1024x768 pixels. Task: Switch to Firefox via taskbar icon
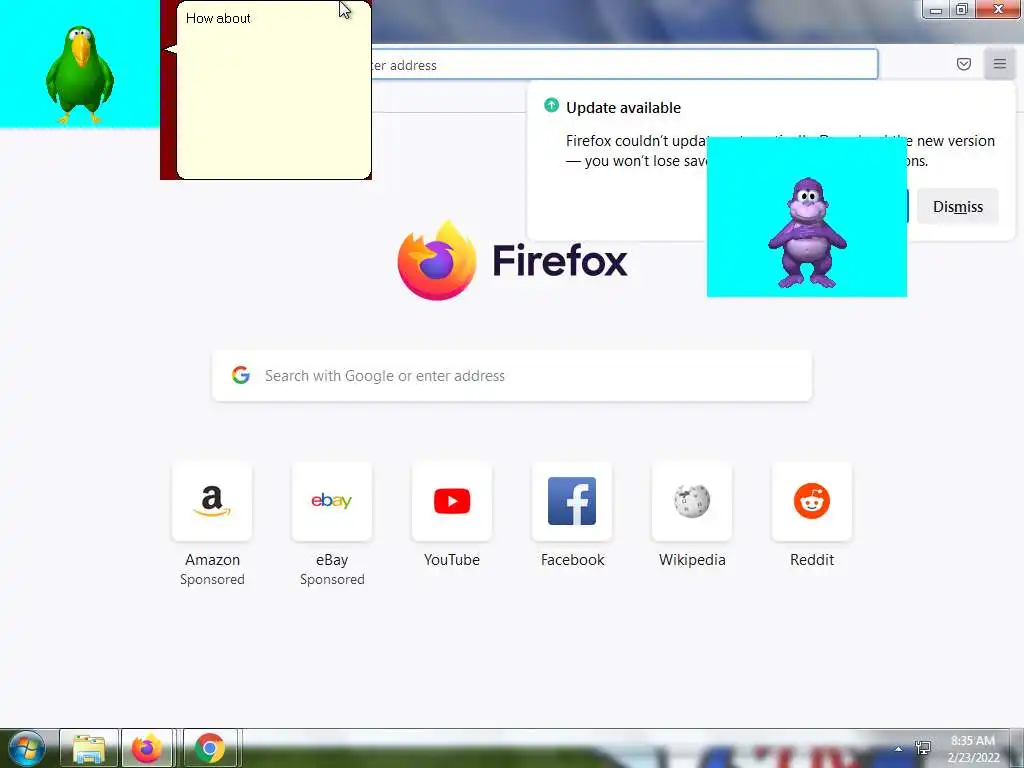click(147, 748)
